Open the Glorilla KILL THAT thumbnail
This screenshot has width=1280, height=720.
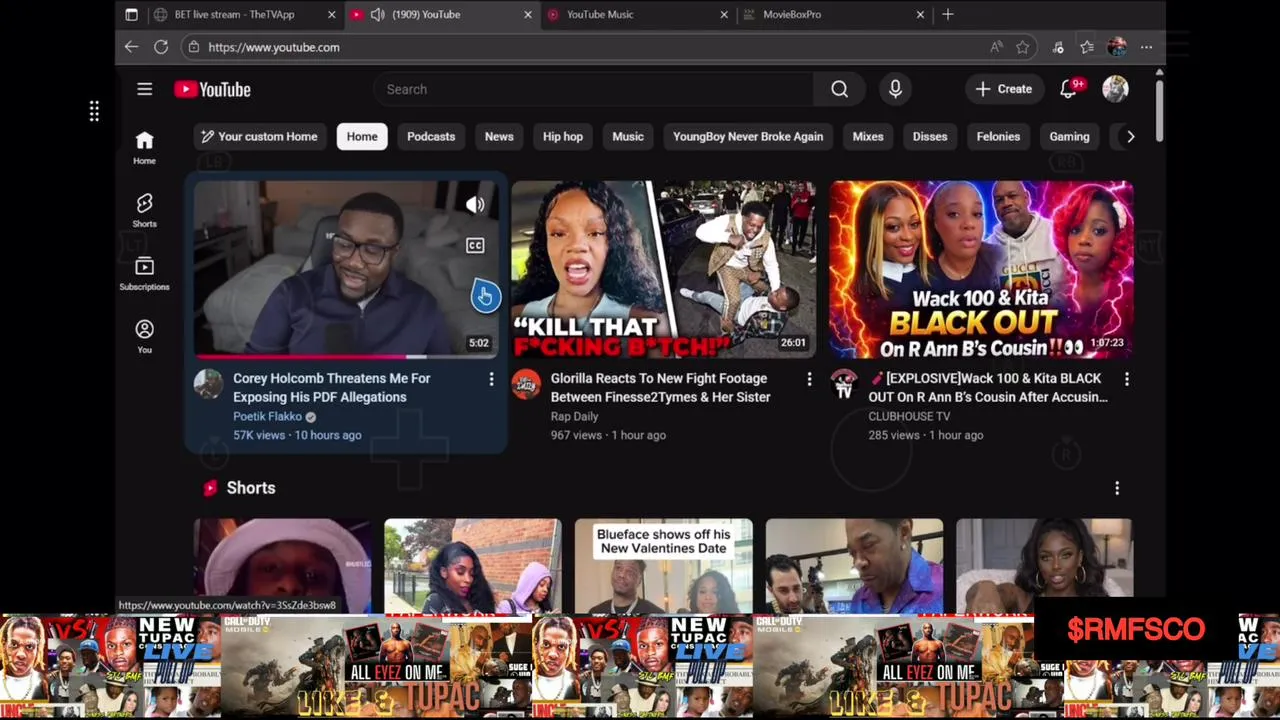pos(663,268)
